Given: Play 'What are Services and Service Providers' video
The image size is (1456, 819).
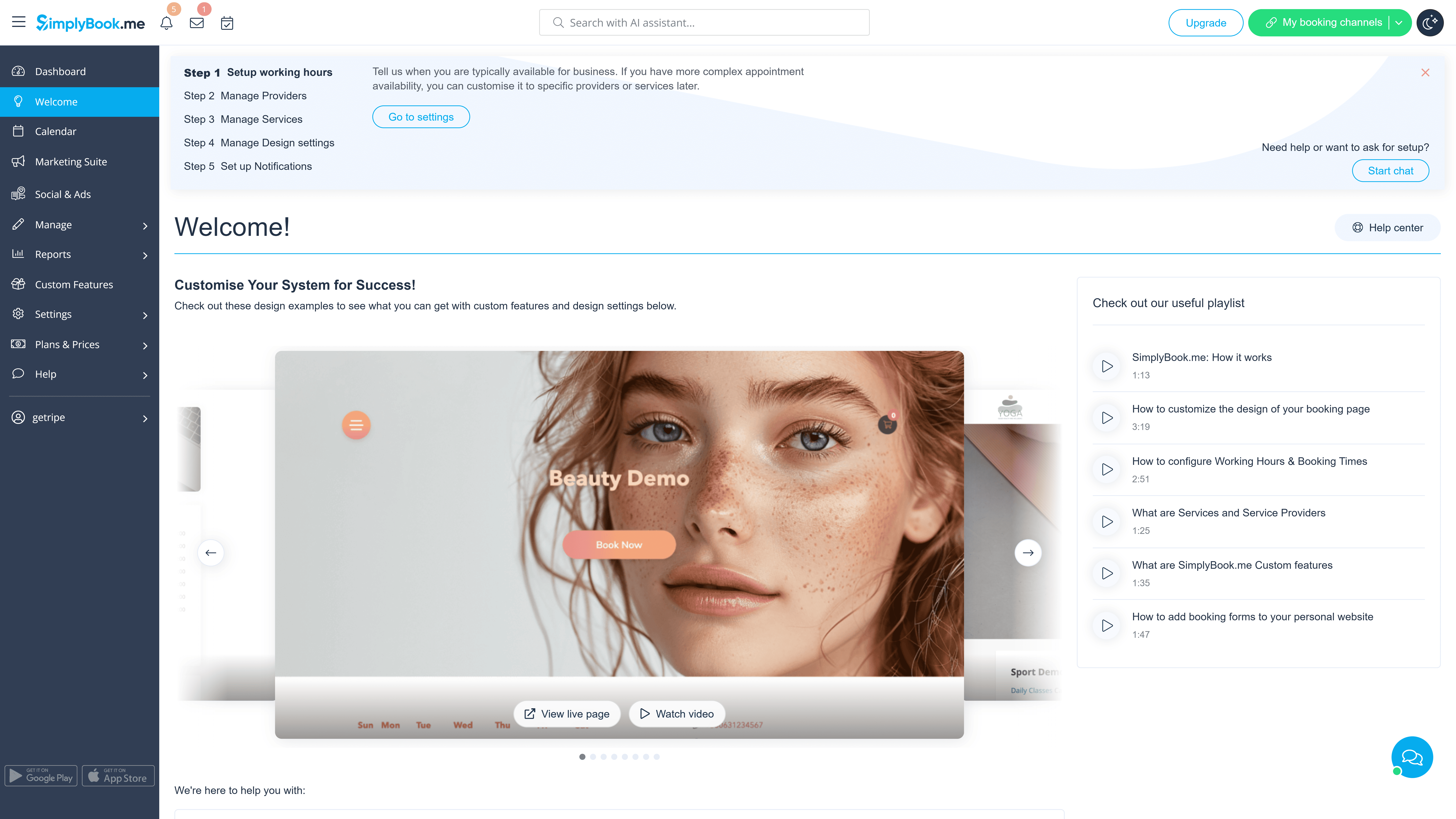Looking at the screenshot, I should pyautogui.click(x=1107, y=522).
